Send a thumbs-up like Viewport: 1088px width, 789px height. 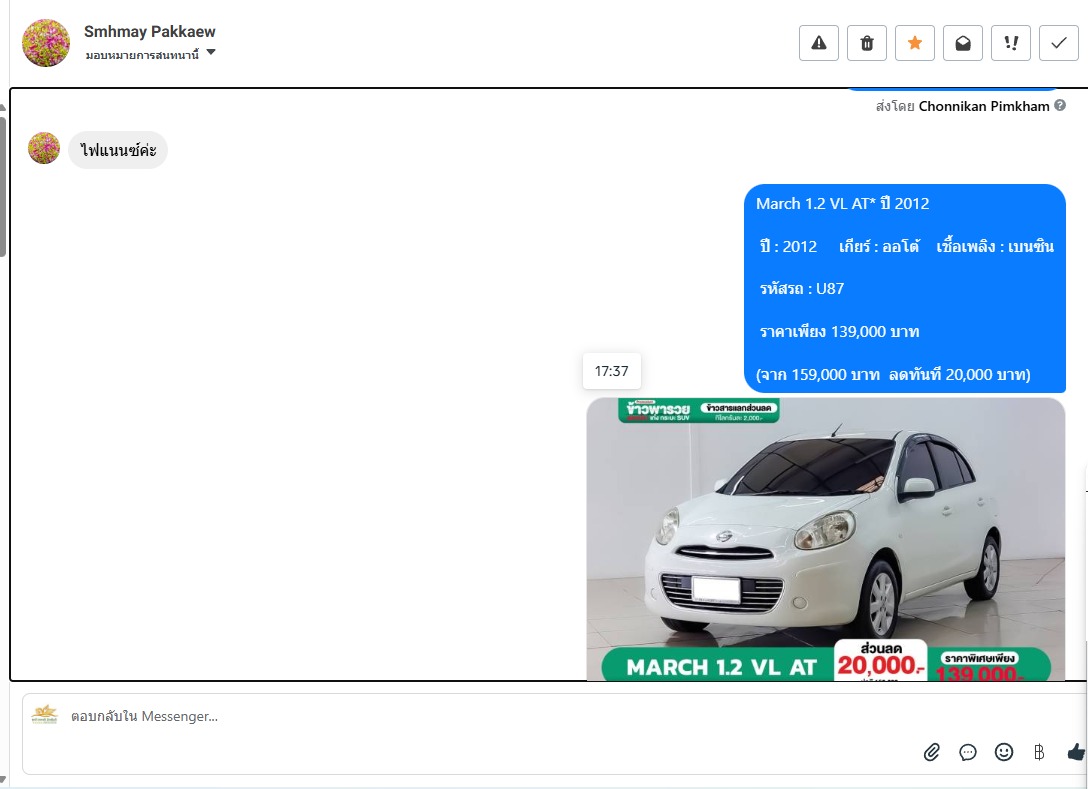pyautogui.click(x=1076, y=752)
